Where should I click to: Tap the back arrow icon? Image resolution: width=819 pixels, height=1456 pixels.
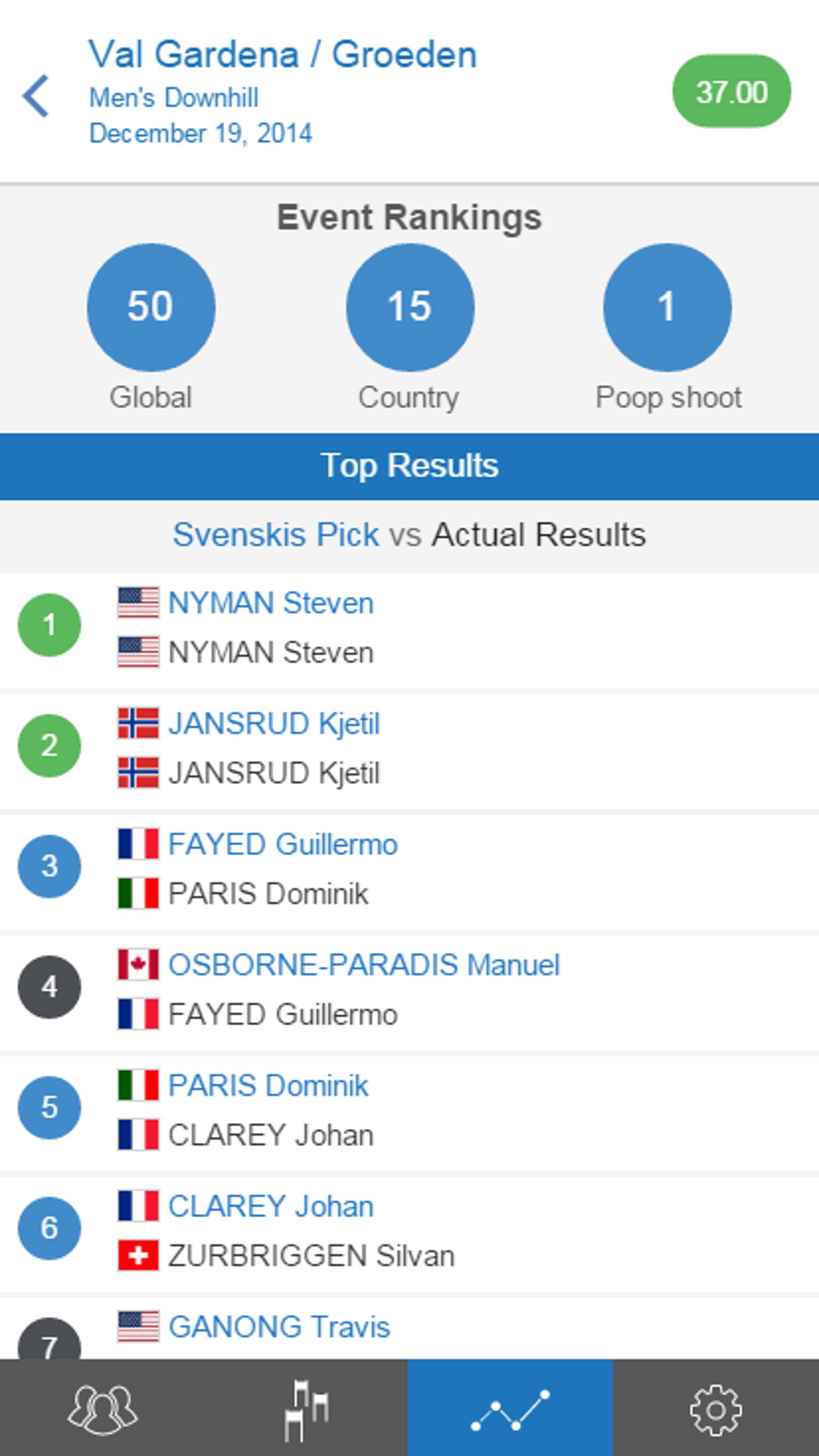click(x=36, y=96)
